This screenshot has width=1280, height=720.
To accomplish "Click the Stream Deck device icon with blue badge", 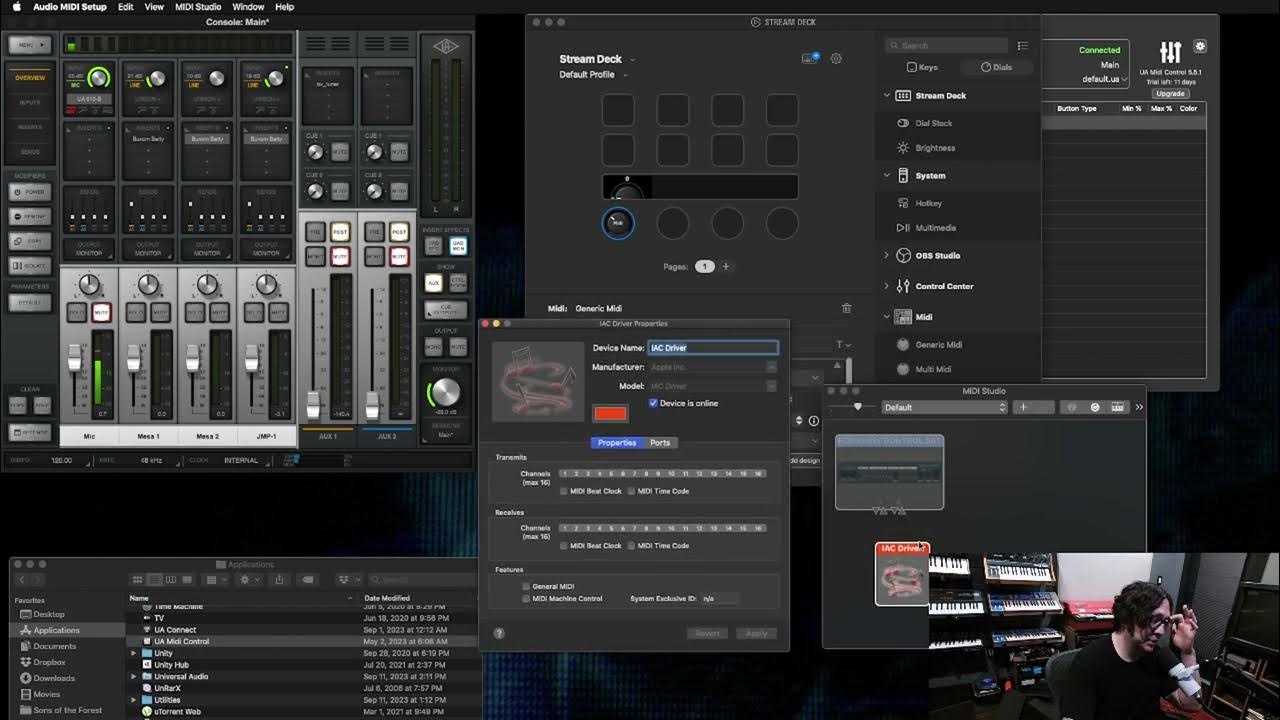I will pyautogui.click(x=811, y=58).
